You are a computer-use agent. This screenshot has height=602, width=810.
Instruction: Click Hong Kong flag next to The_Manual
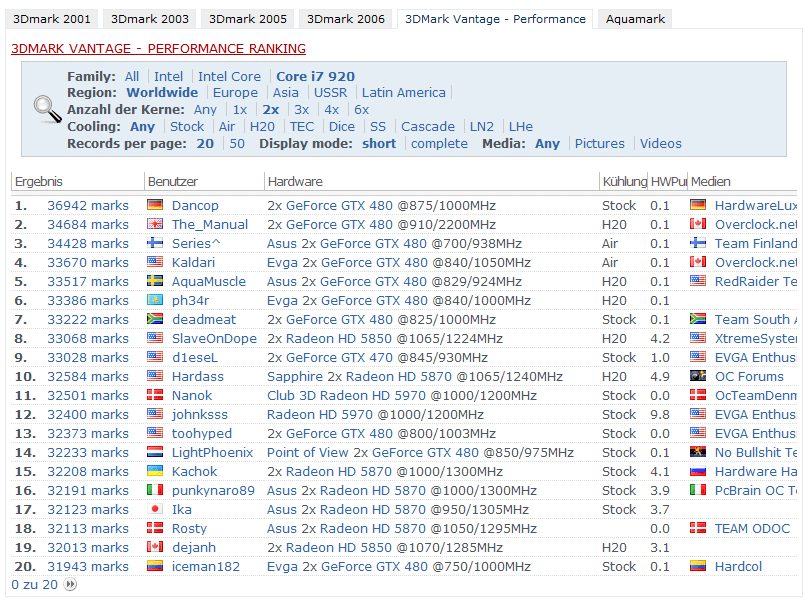coord(155,224)
